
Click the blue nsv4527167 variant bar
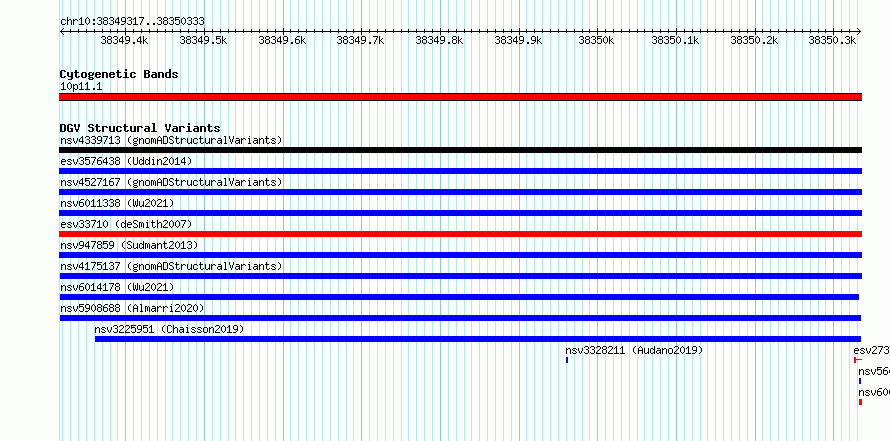pos(460,192)
